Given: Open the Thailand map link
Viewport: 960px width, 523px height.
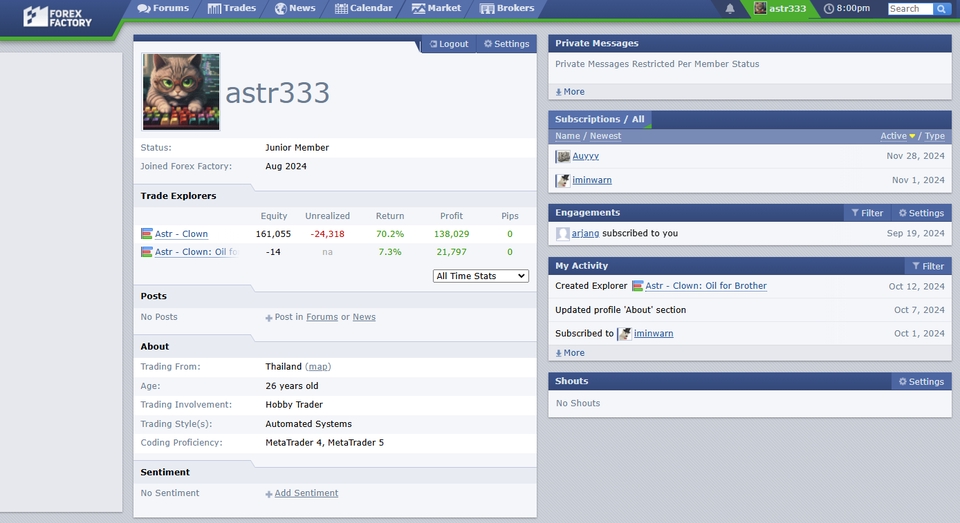Looking at the screenshot, I should pyautogui.click(x=318, y=367).
